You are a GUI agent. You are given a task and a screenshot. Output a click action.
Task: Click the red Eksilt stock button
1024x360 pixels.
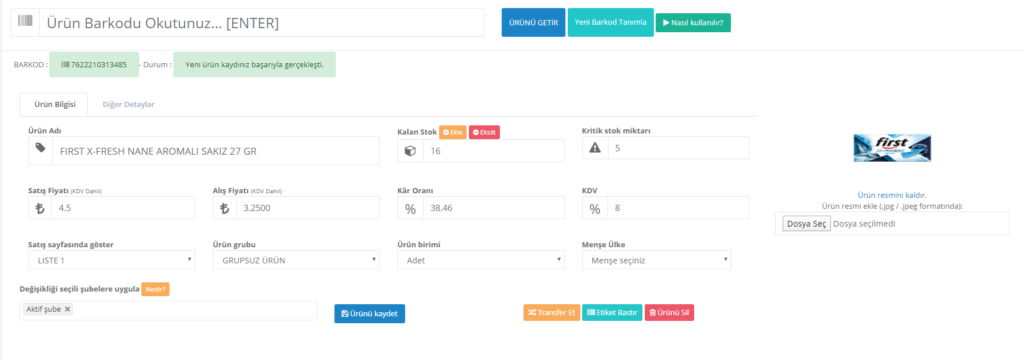(484, 132)
